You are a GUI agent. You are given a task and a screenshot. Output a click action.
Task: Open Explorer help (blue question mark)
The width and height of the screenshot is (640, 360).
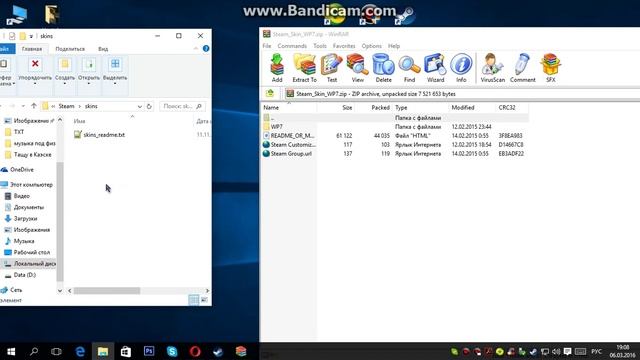(206, 48)
